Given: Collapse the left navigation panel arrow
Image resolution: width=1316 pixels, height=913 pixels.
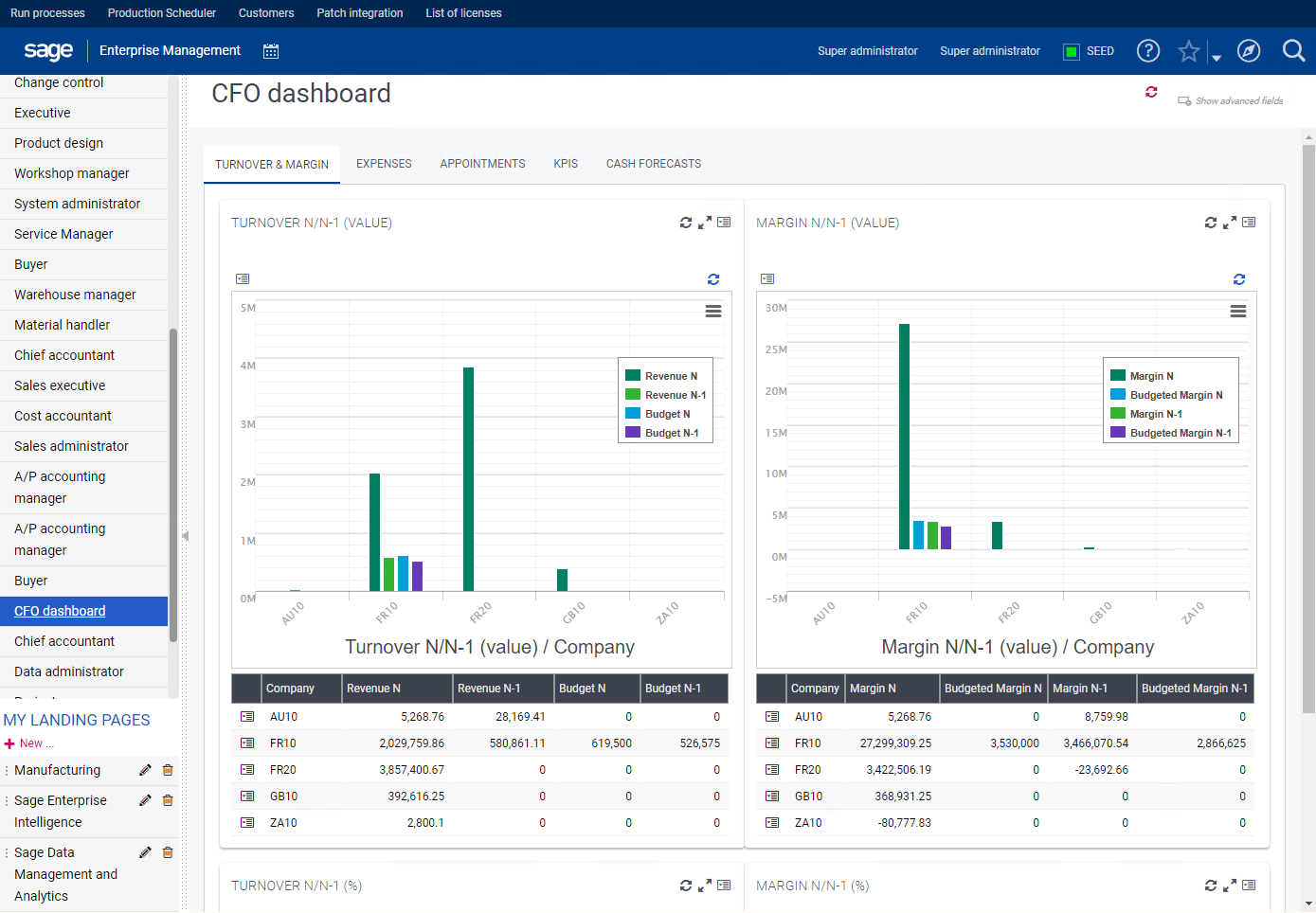Looking at the screenshot, I should click(186, 535).
